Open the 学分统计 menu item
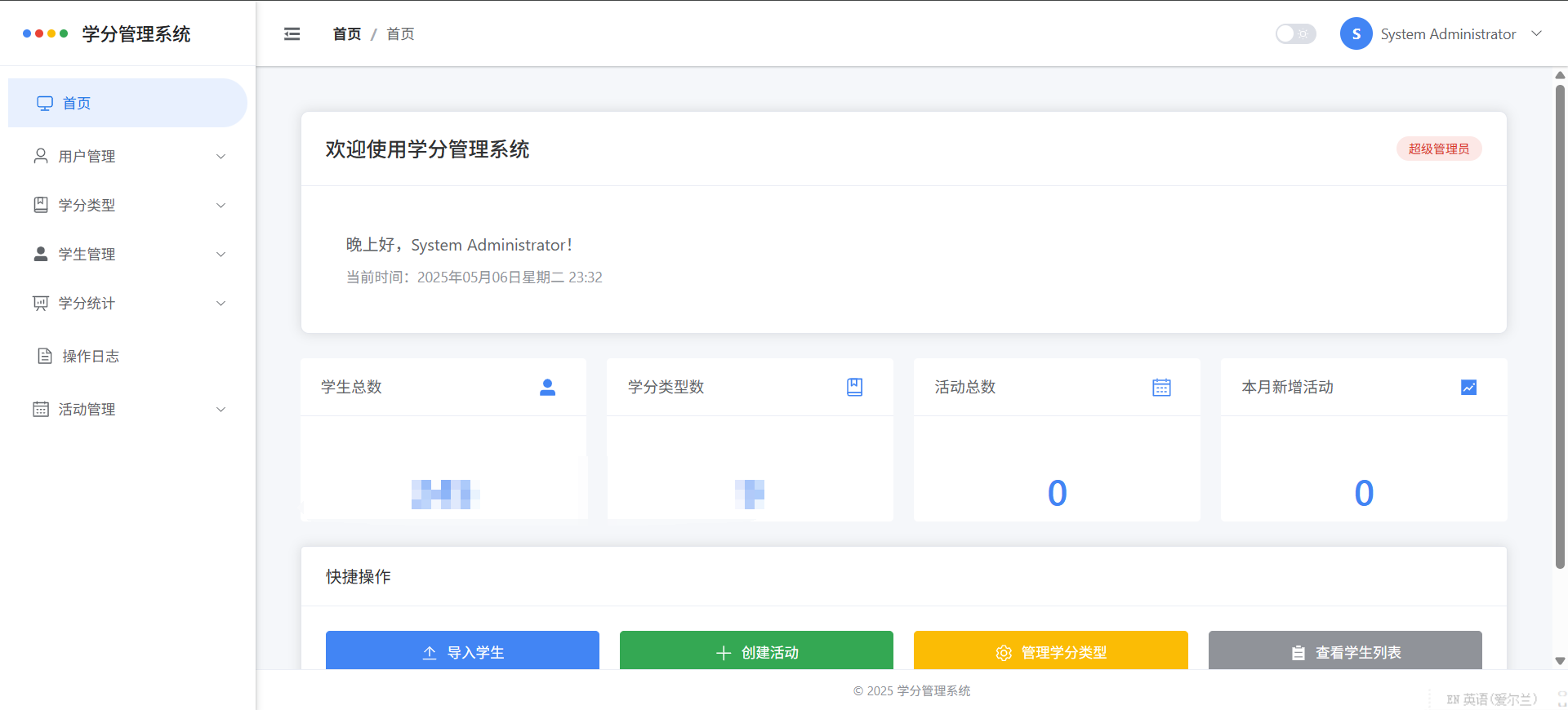Viewport: 1568px width, 710px height. coord(127,303)
